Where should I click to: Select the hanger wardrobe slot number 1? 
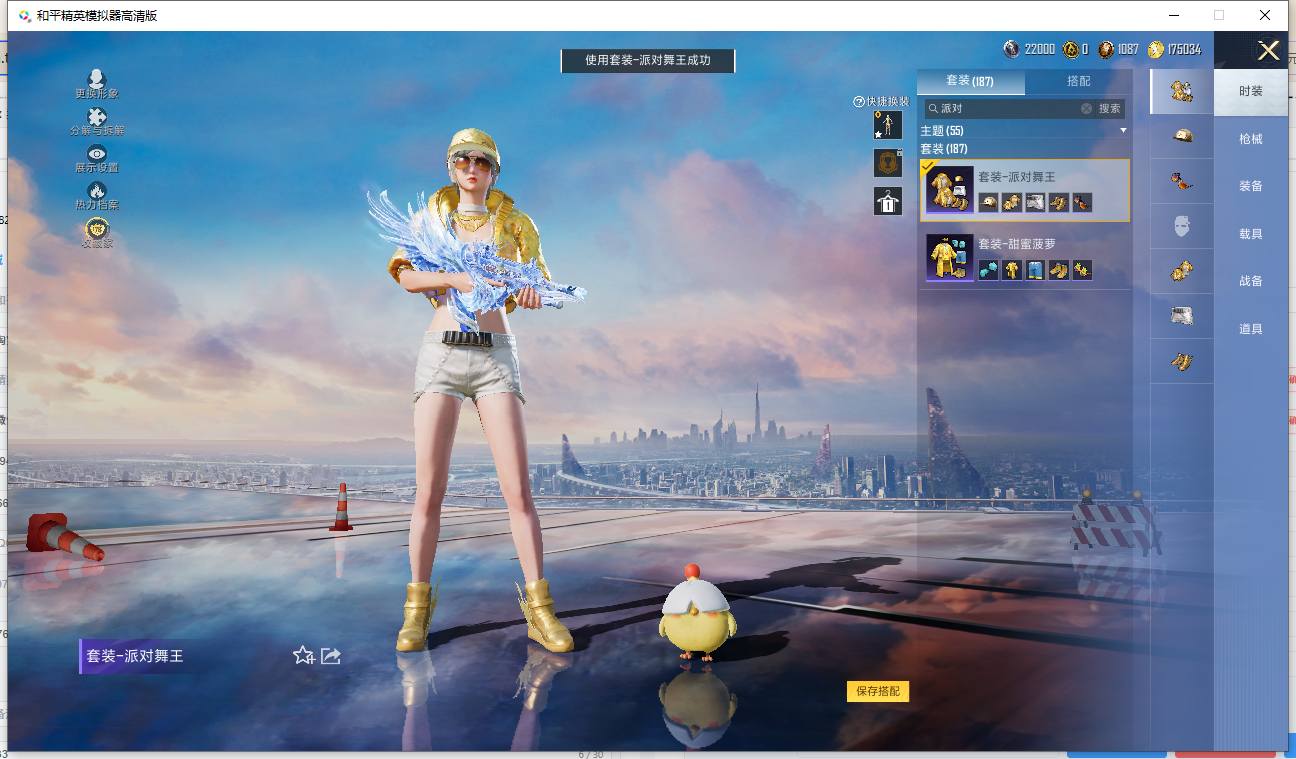(888, 201)
